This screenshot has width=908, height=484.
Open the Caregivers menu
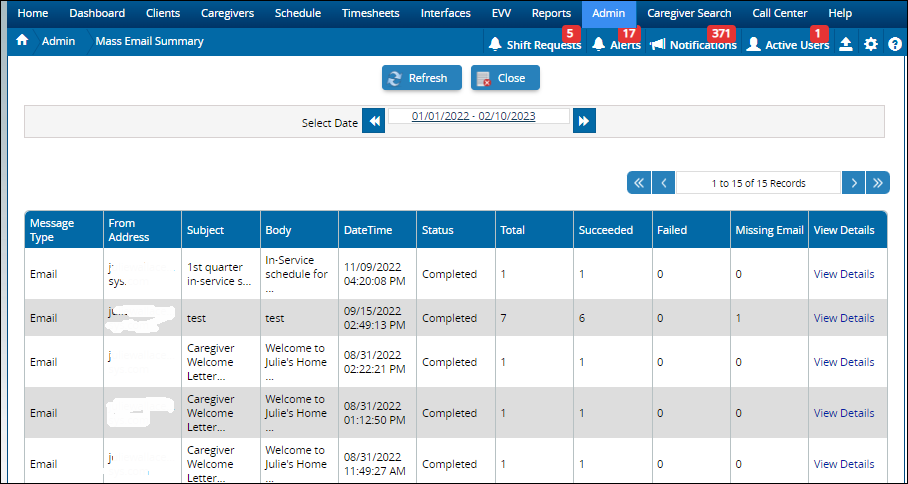click(228, 13)
